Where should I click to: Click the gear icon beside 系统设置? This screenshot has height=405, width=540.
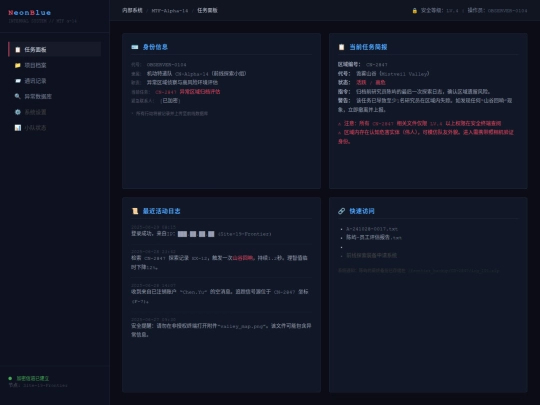[18, 112]
